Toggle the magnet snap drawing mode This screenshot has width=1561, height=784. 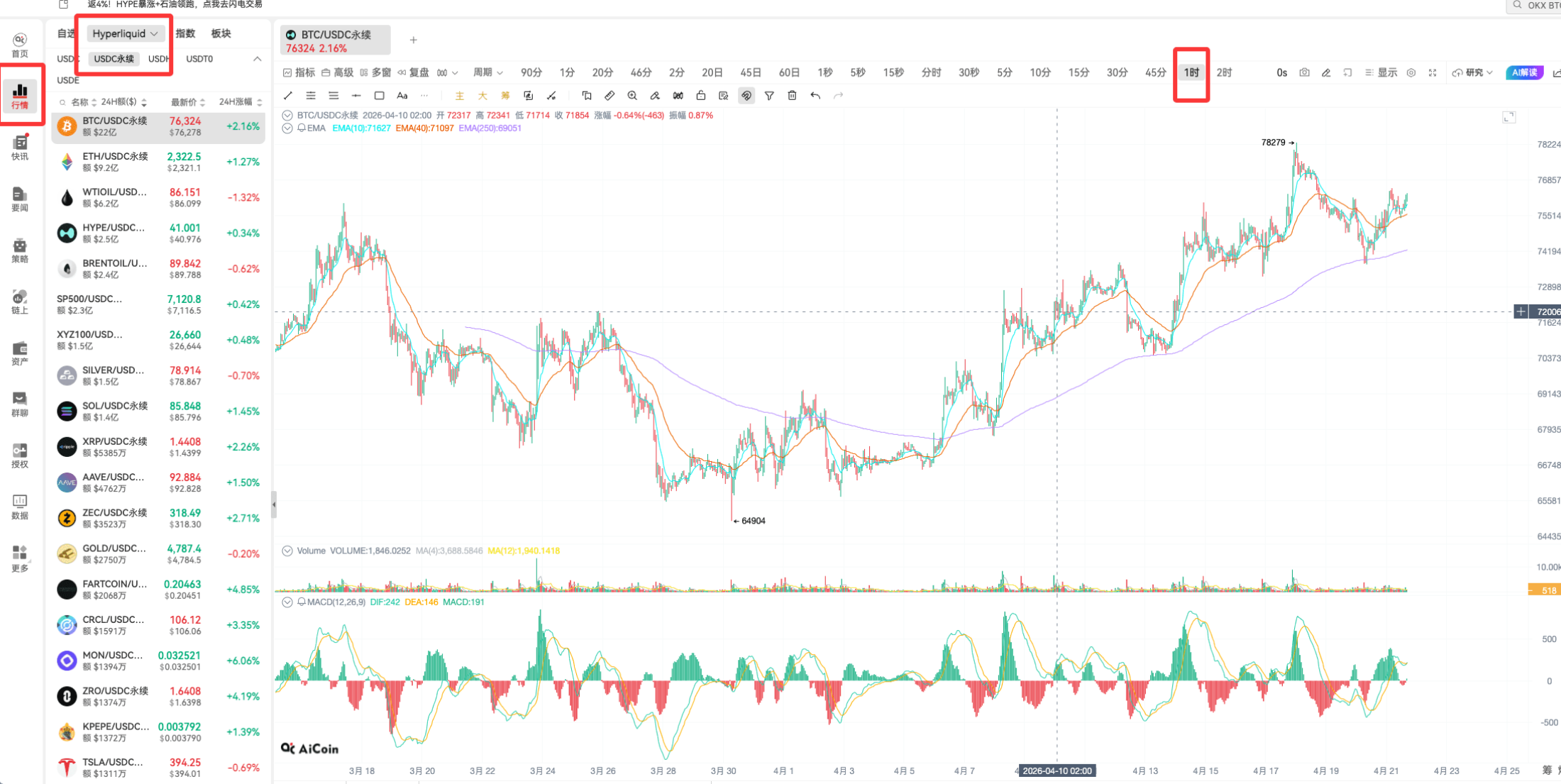746,95
